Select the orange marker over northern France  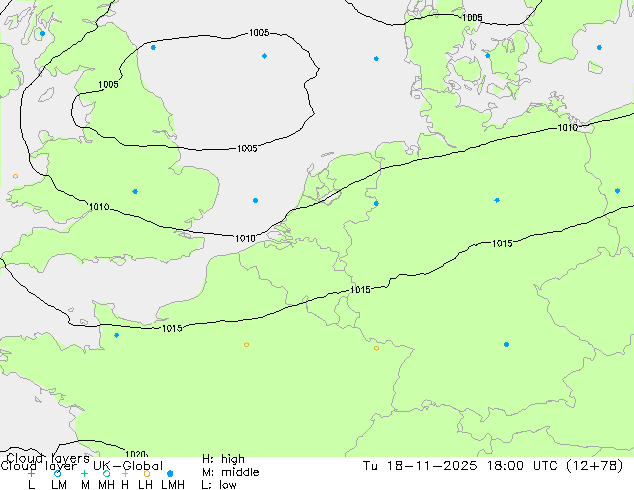point(247,345)
